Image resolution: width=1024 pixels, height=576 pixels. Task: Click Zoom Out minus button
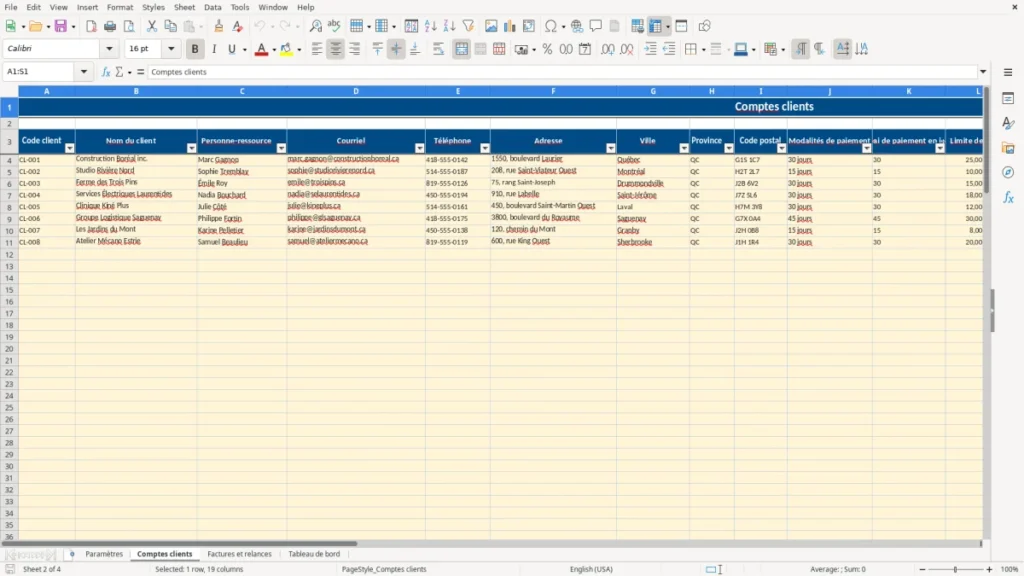click(922, 569)
